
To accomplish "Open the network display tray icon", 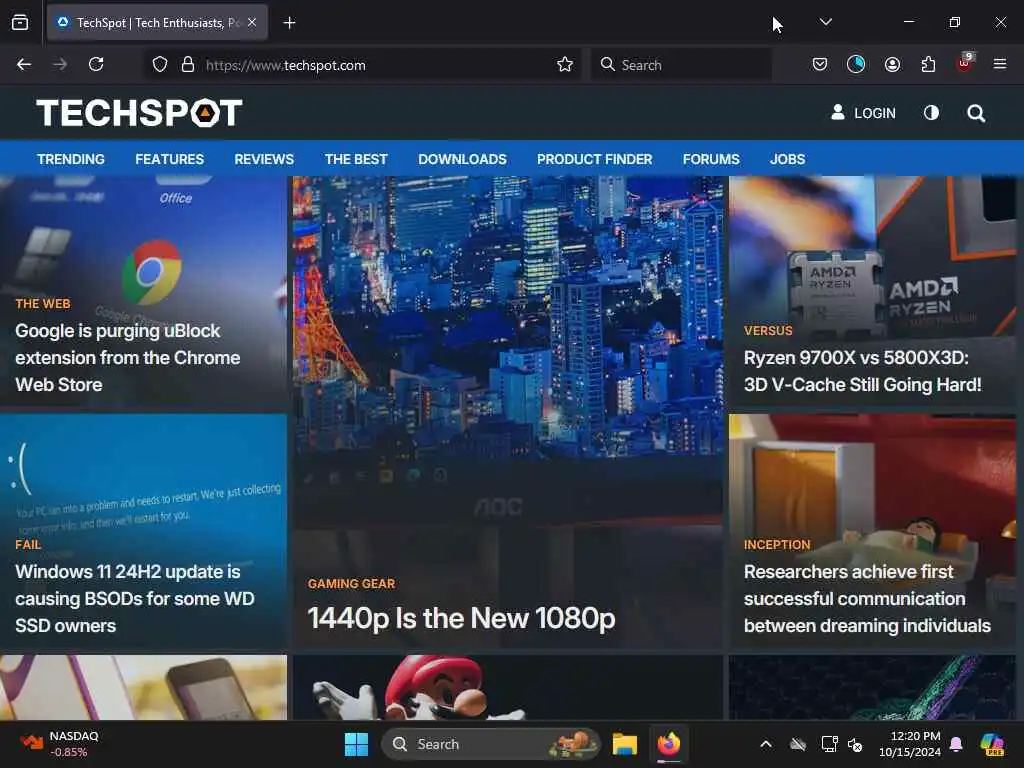I will [x=829, y=744].
